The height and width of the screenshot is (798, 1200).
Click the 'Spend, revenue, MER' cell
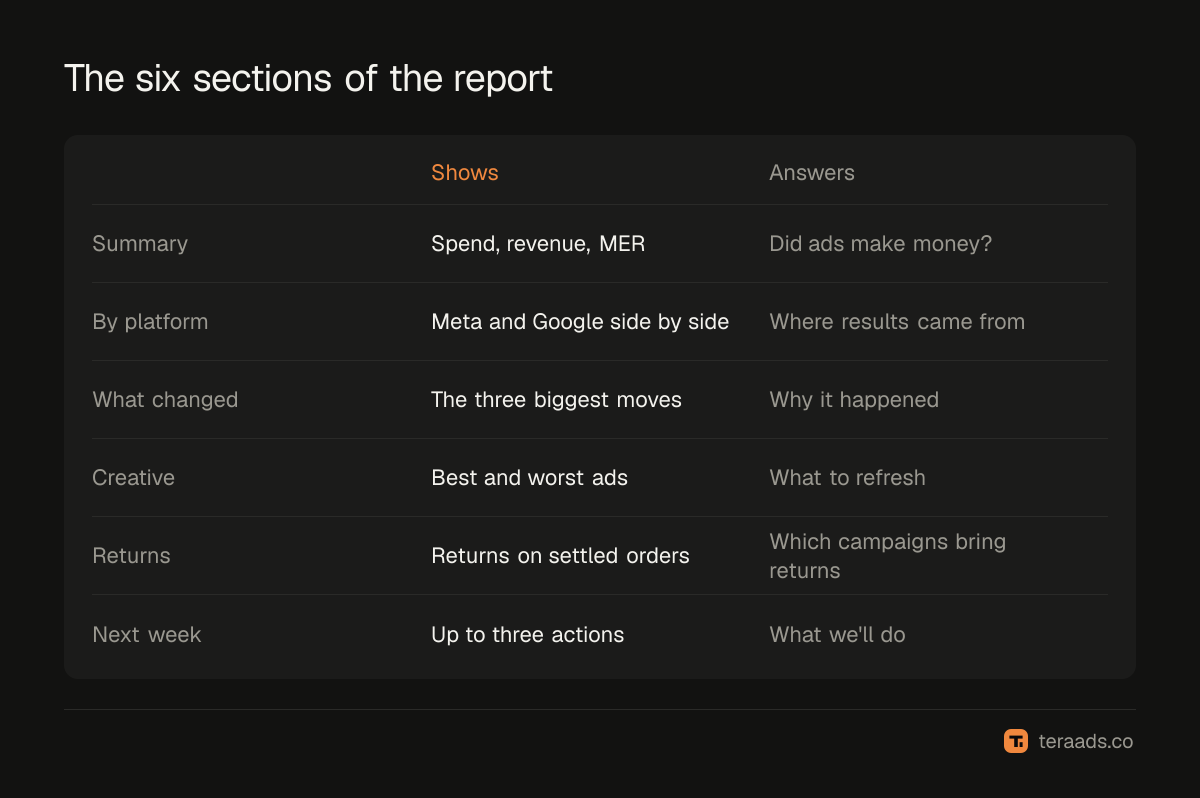click(x=538, y=243)
